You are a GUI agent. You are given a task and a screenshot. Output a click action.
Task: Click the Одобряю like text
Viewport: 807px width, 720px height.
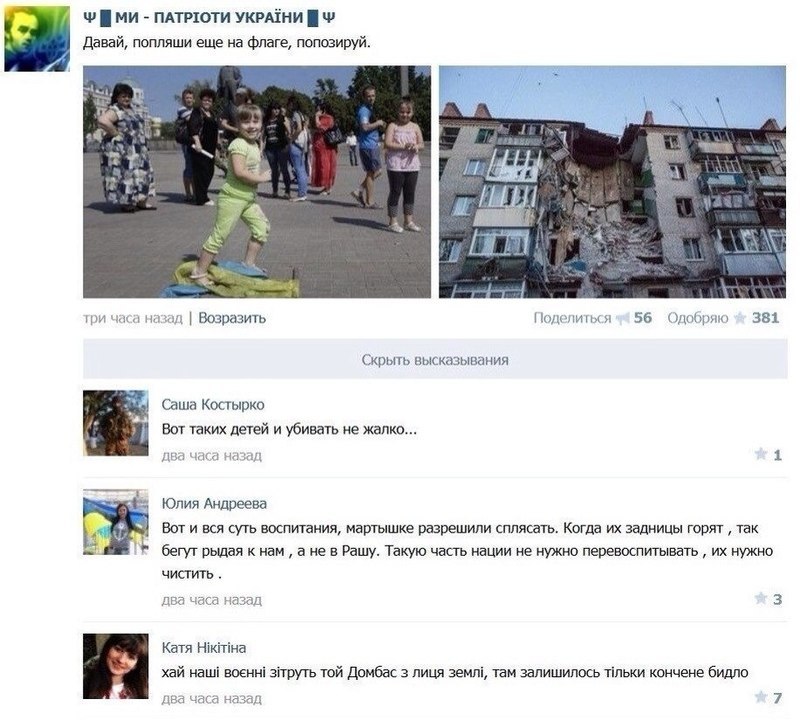point(698,318)
